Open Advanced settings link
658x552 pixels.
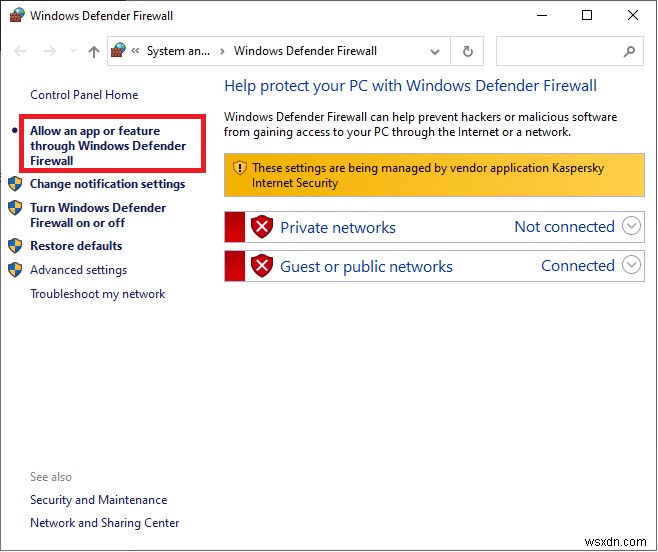click(x=78, y=270)
